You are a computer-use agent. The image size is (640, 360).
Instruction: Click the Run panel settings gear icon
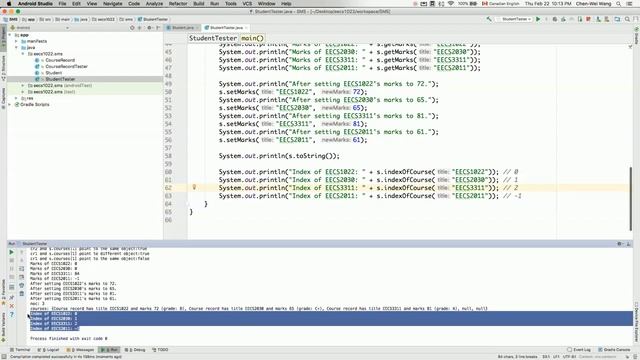[619, 244]
